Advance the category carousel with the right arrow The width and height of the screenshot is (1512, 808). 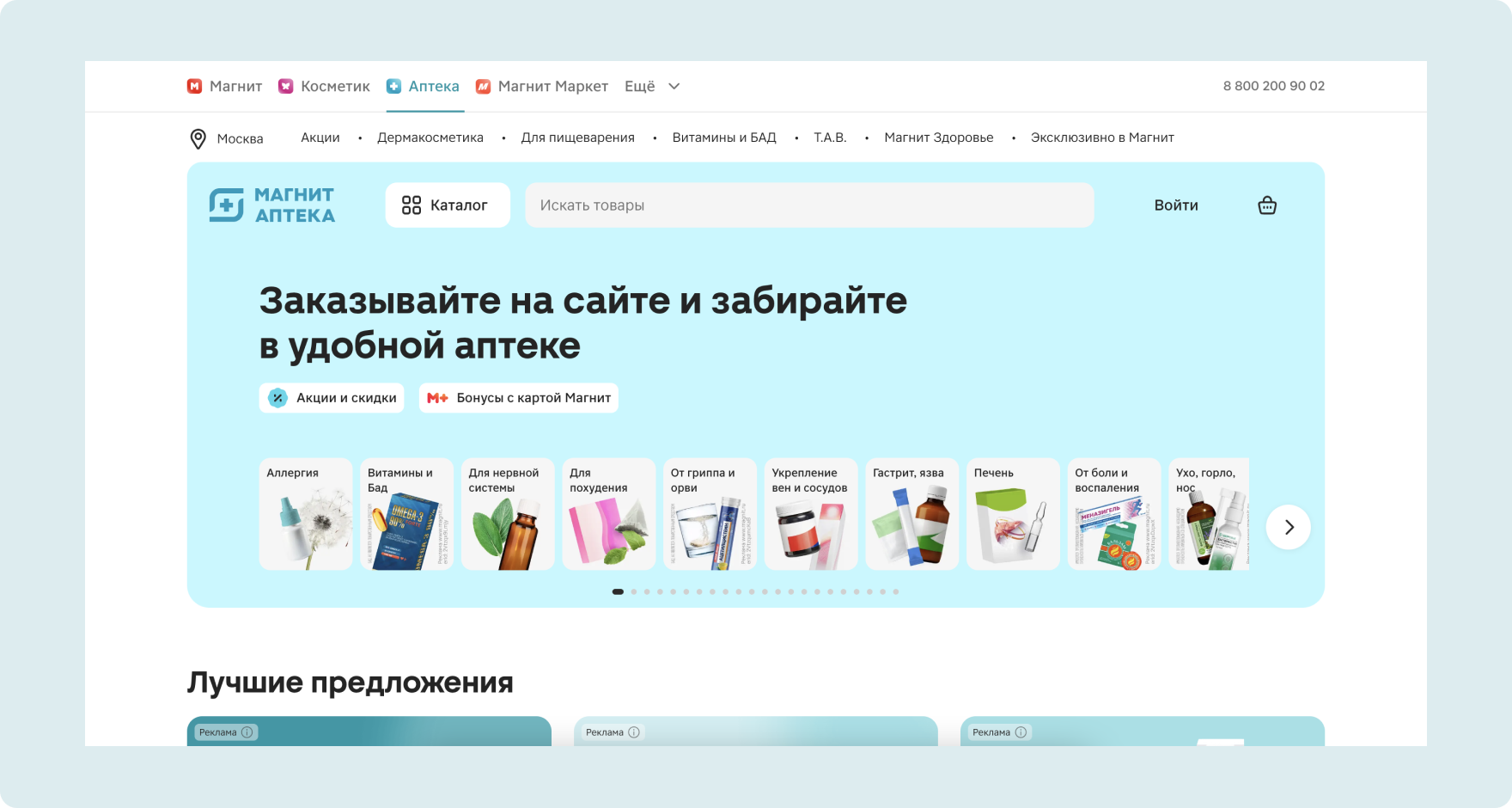coord(1288,527)
